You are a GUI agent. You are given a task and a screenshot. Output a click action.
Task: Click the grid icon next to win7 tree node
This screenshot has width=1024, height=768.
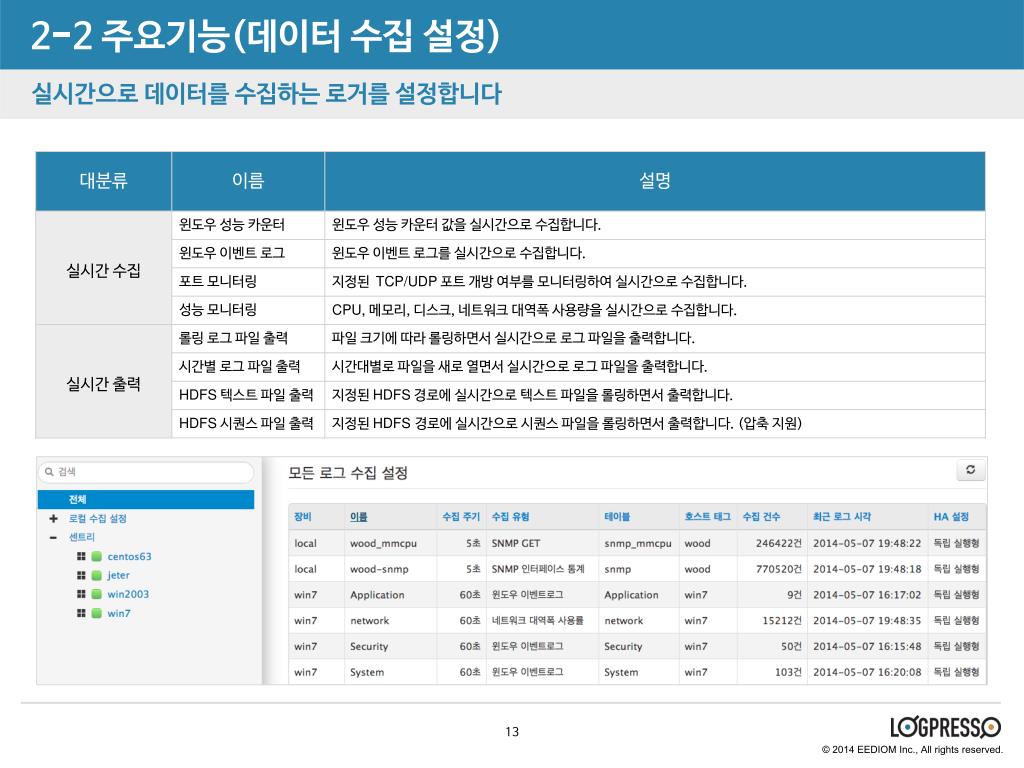[81, 613]
